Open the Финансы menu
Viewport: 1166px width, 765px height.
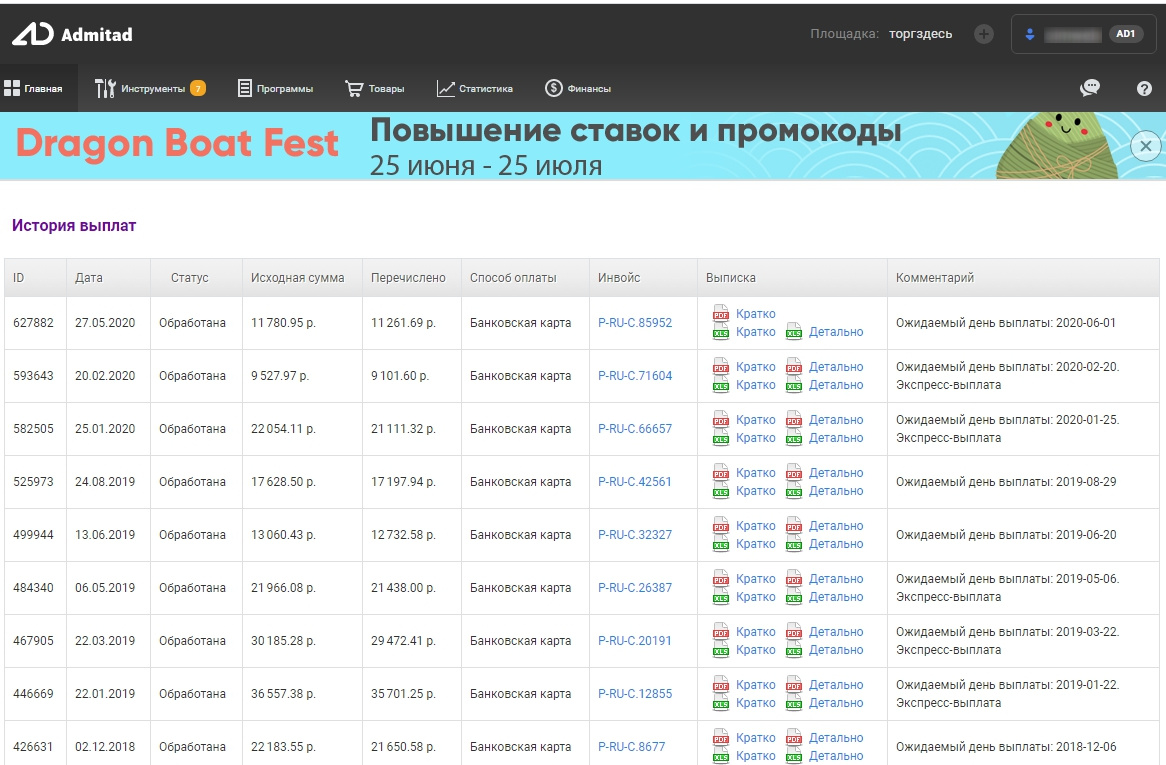coord(578,88)
